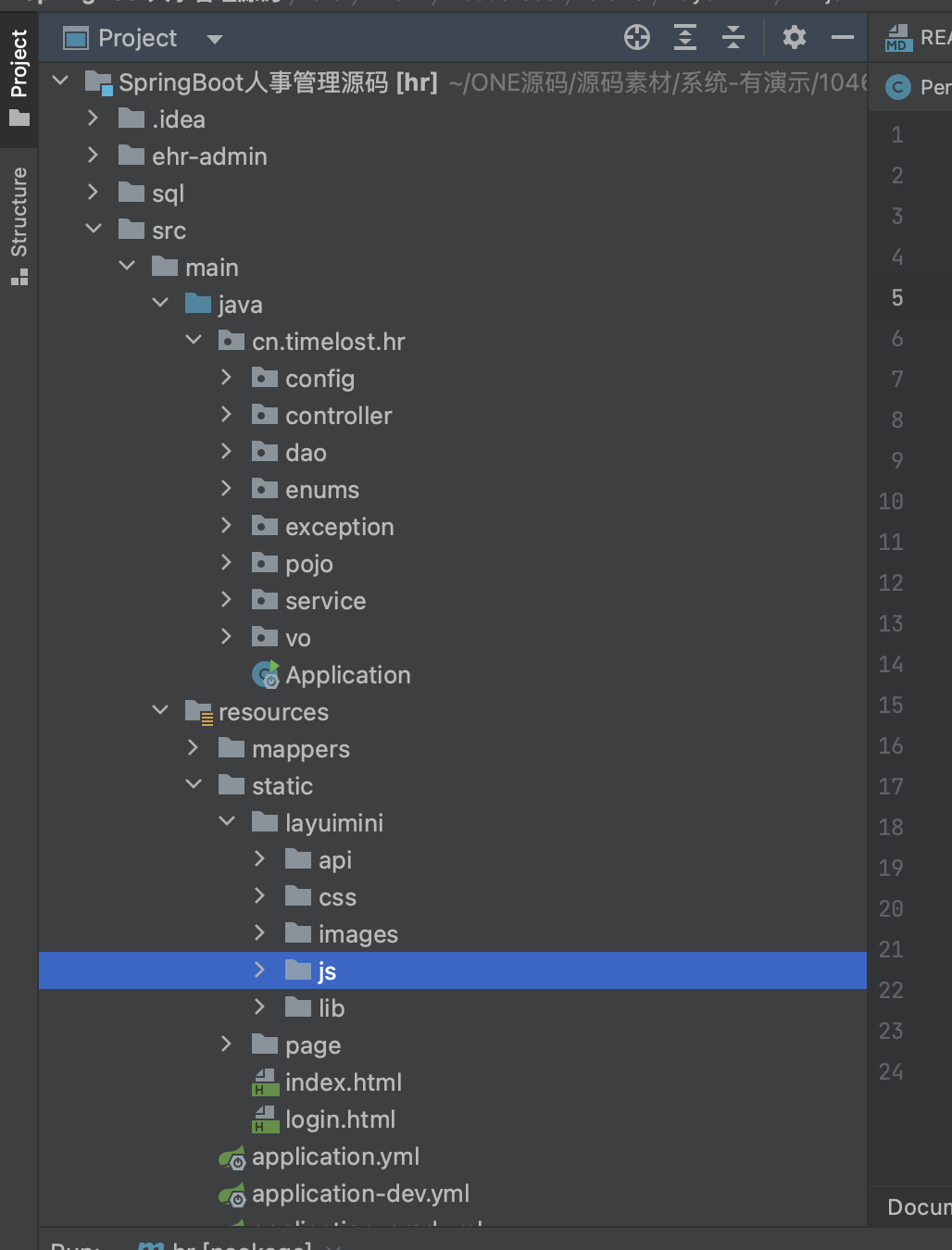The width and height of the screenshot is (952, 1250).
Task: Click the resources root folder icon
Action: [x=199, y=712]
